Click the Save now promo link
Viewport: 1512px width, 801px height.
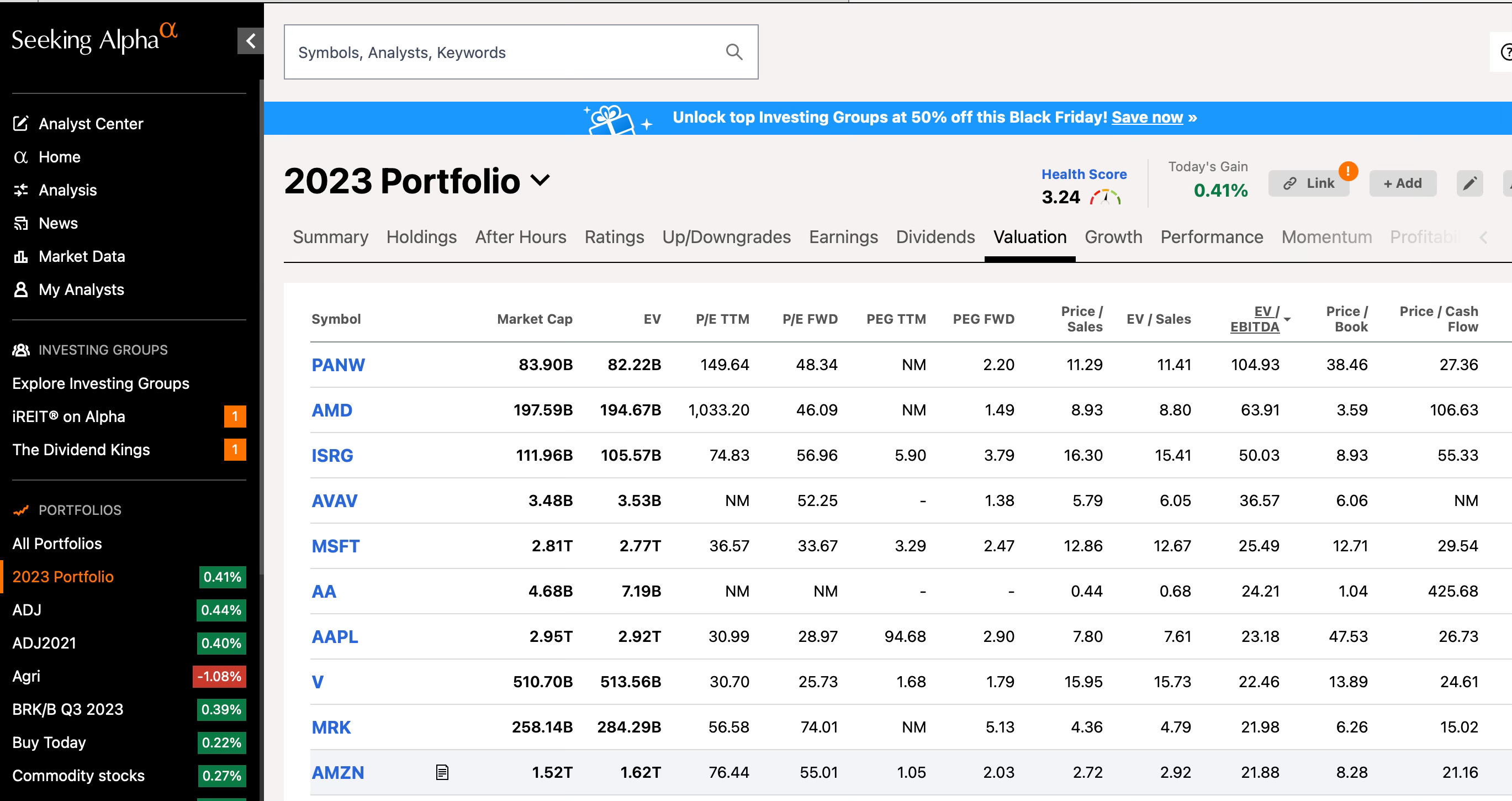(1147, 118)
